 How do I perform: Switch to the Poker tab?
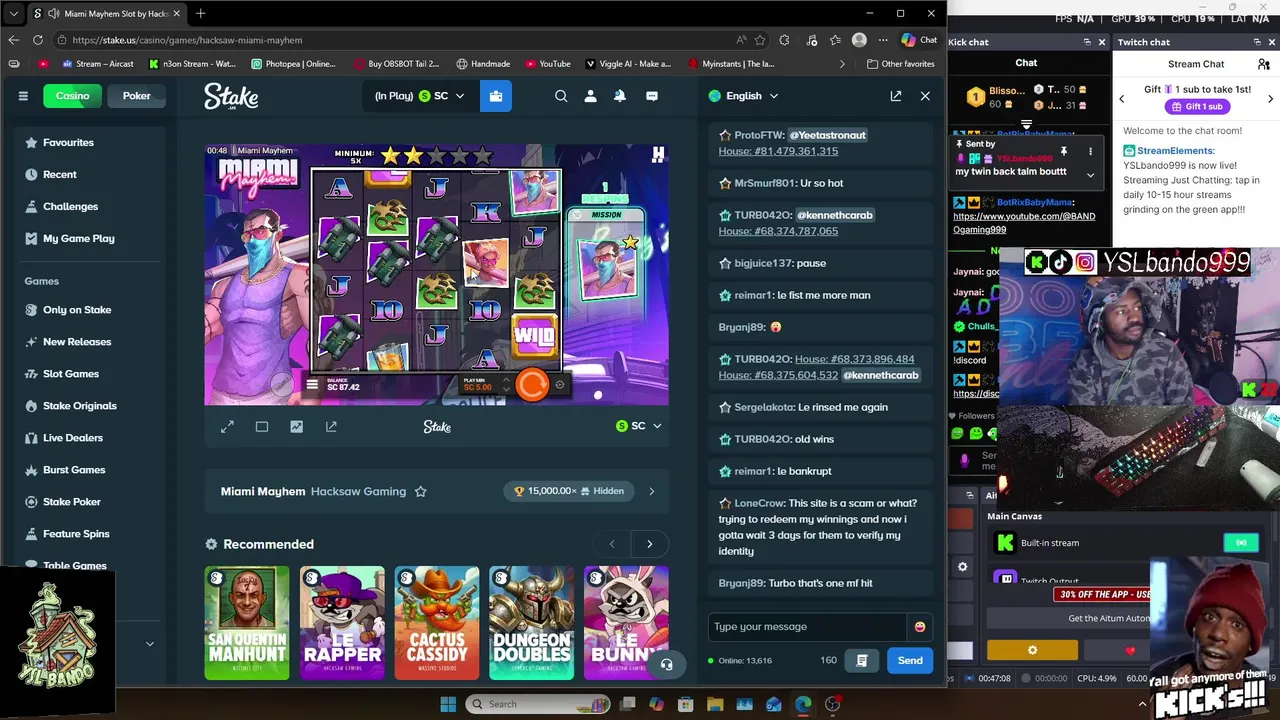point(137,96)
